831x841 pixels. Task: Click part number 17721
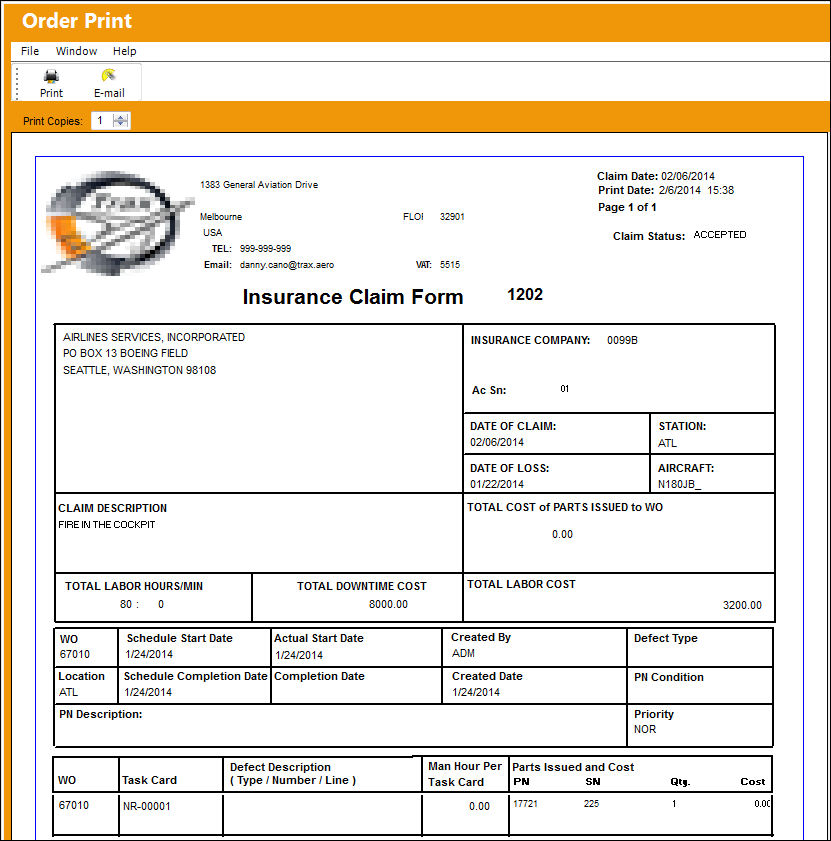(525, 804)
